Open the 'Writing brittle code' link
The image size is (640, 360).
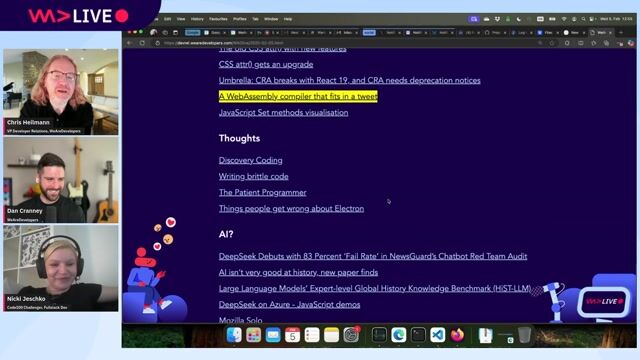click(253, 176)
